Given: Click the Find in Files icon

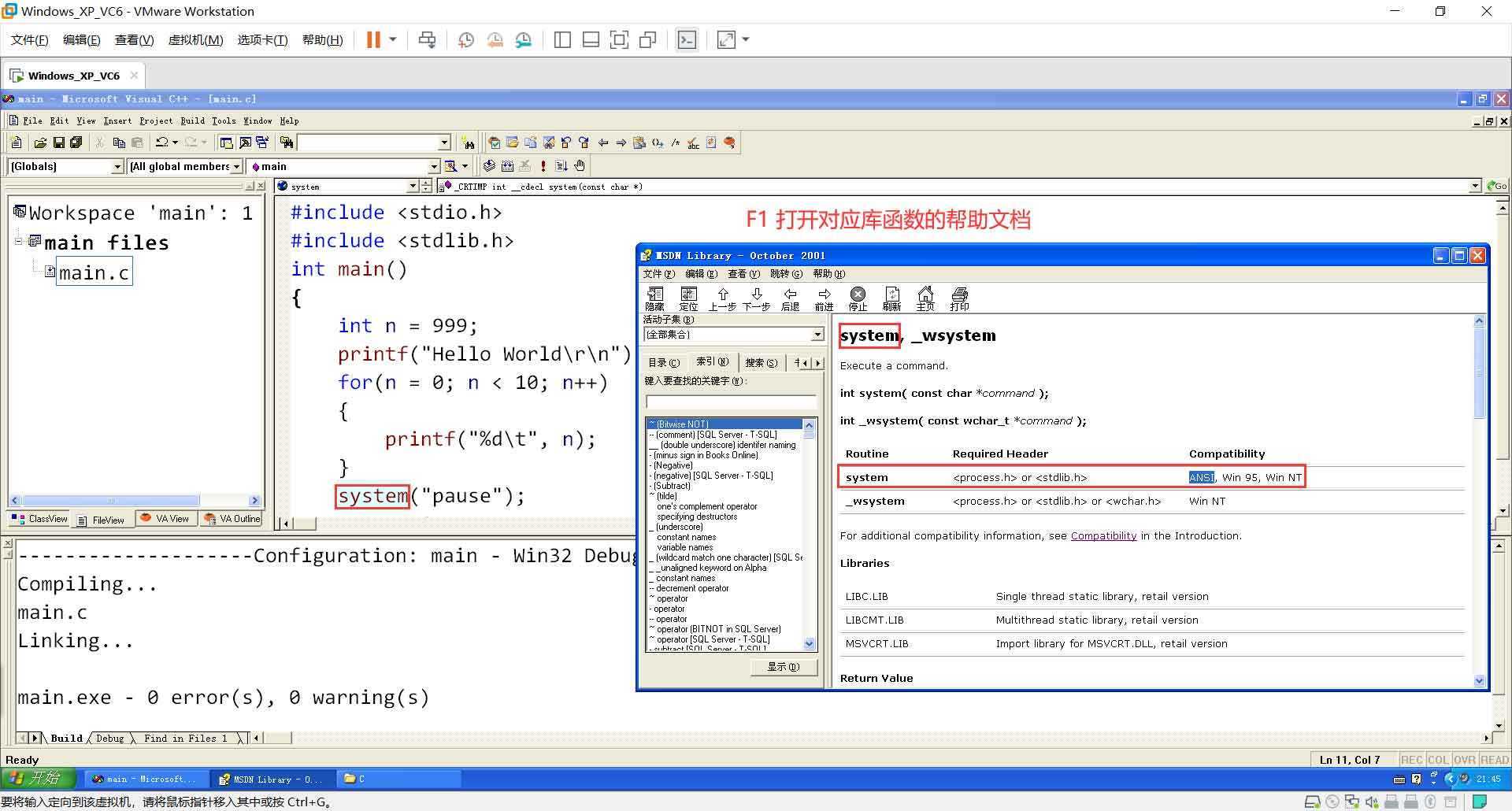Looking at the screenshot, I should (287, 143).
